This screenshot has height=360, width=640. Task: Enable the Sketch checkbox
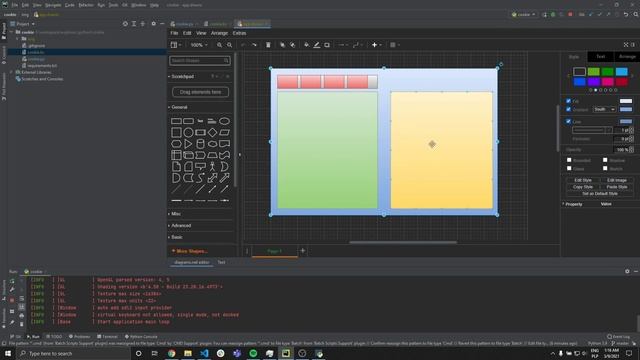(x=605, y=168)
